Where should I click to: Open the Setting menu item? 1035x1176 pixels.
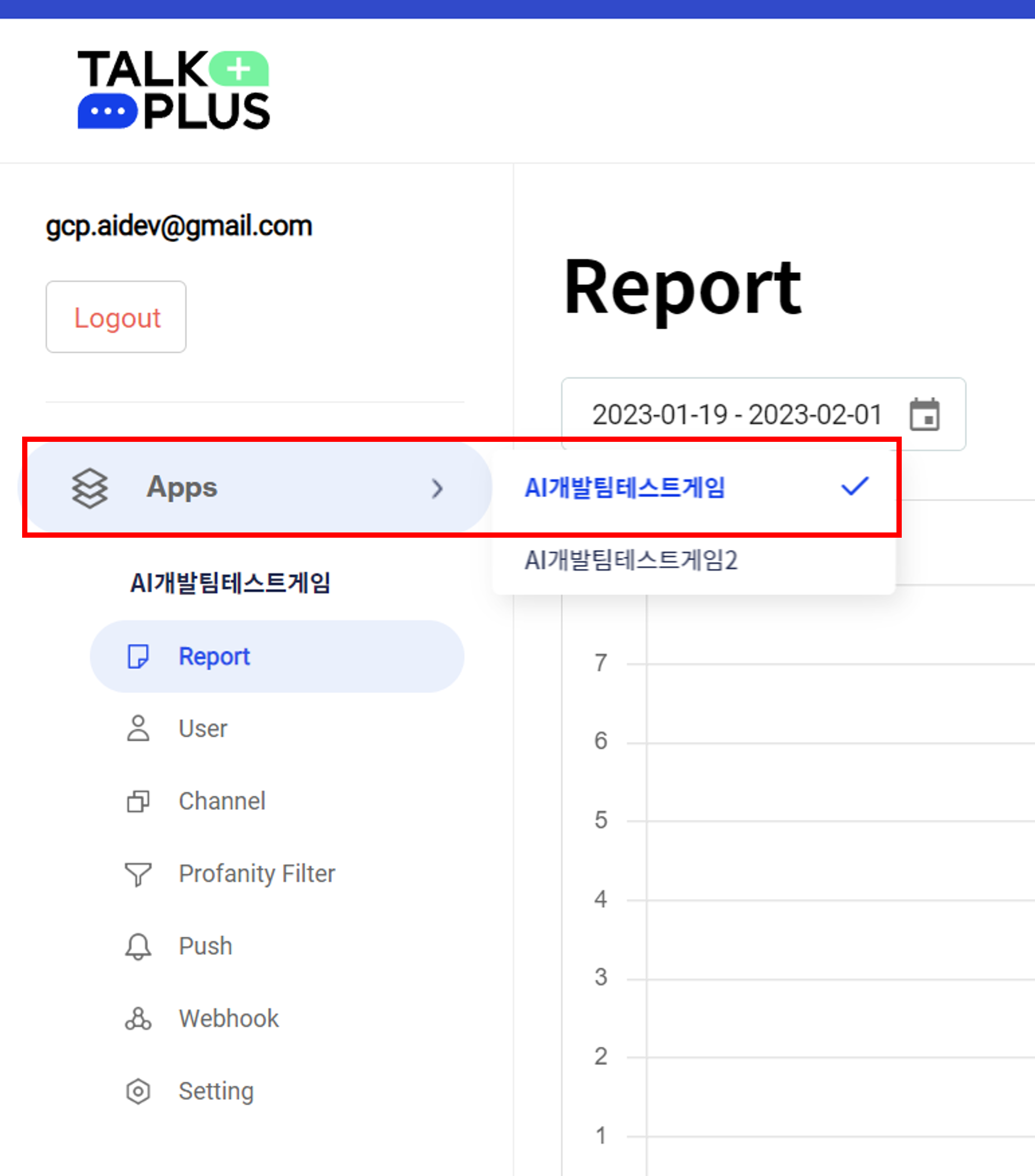(x=277, y=1091)
